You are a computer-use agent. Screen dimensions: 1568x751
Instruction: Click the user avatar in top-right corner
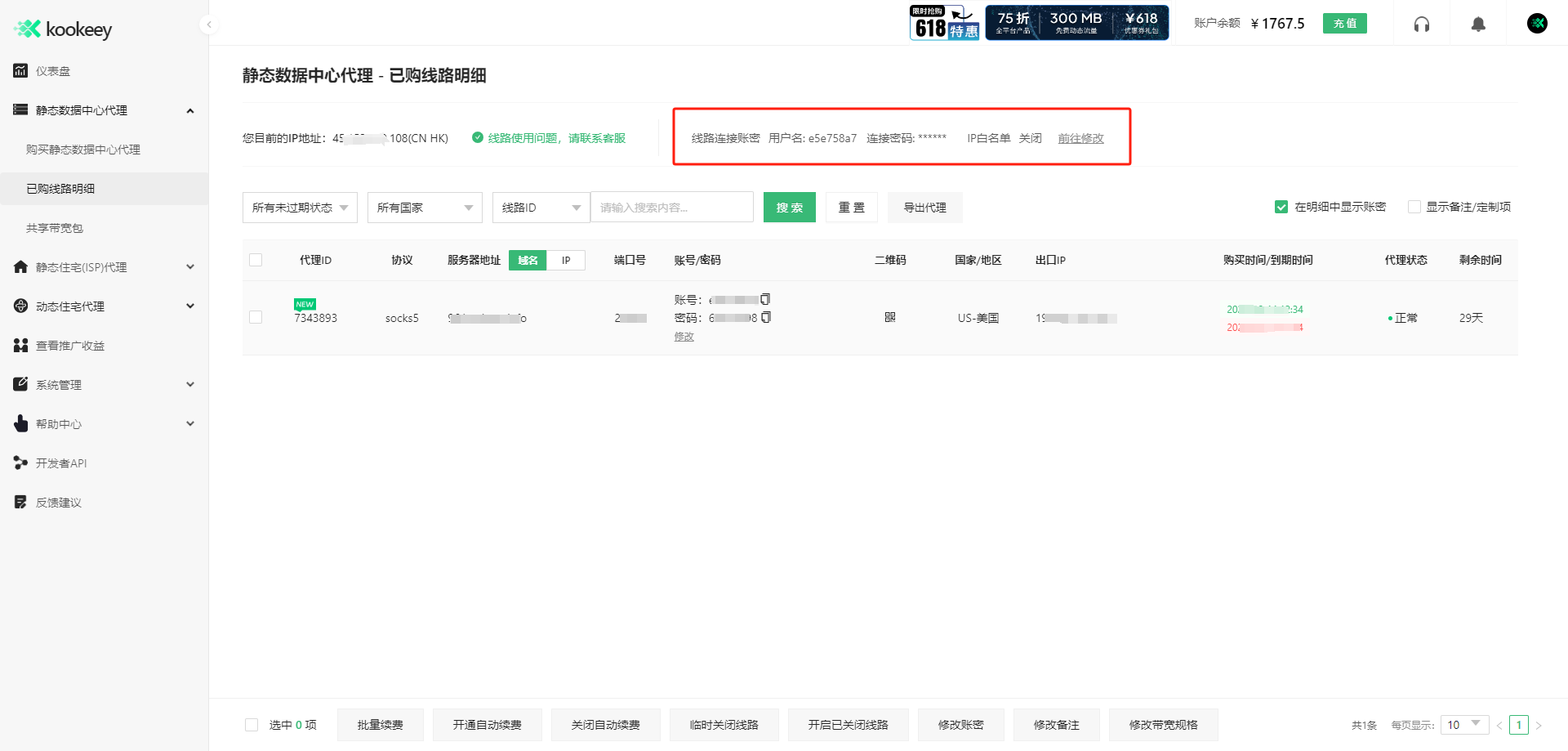pyautogui.click(x=1537, y=24)
